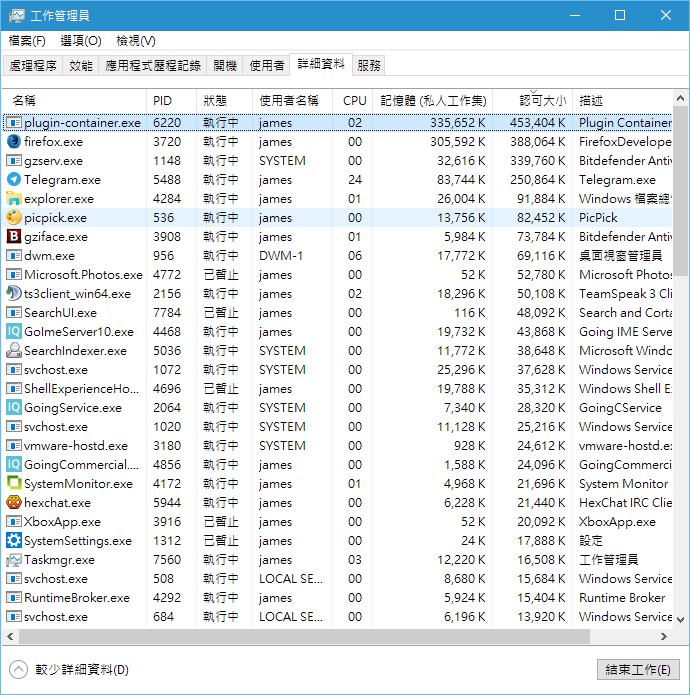690x695 pixels.
Task: Sort by the 狀態 column header
Action: point(225,101)
